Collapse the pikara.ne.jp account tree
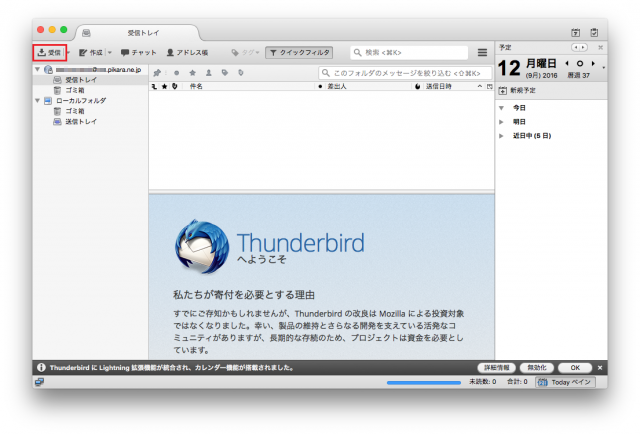 [x=38, y=70]
